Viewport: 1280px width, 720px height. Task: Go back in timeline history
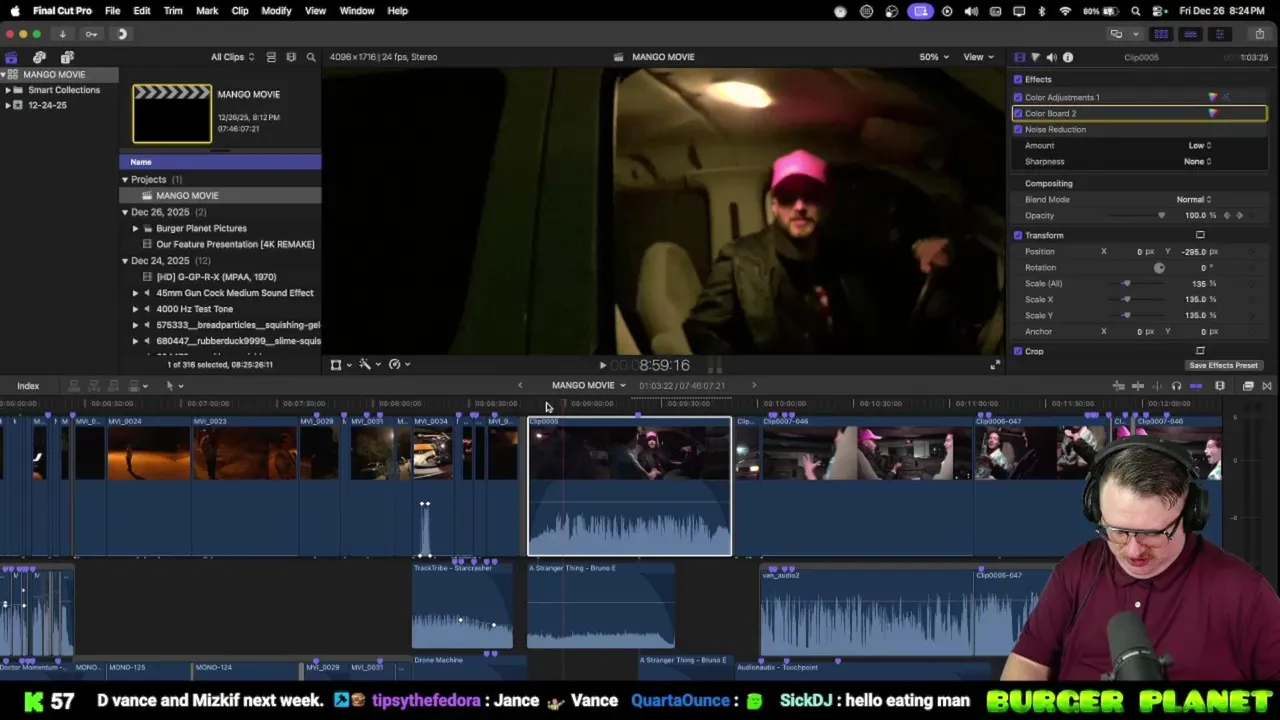[x=520, y=385]
